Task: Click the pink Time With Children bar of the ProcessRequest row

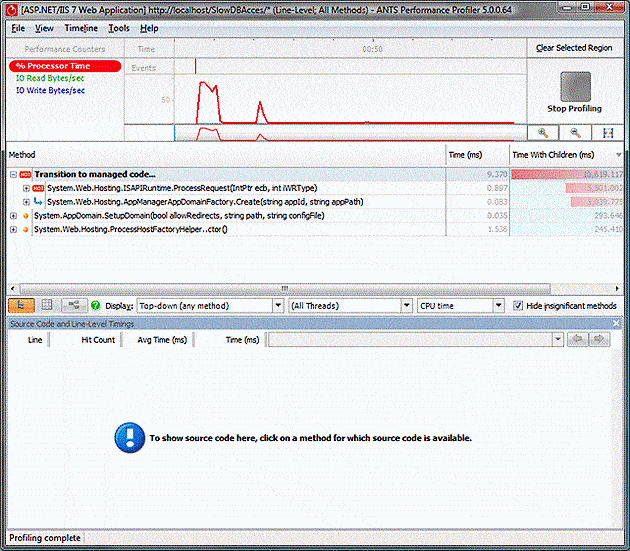Action: [x=594, y=188]
